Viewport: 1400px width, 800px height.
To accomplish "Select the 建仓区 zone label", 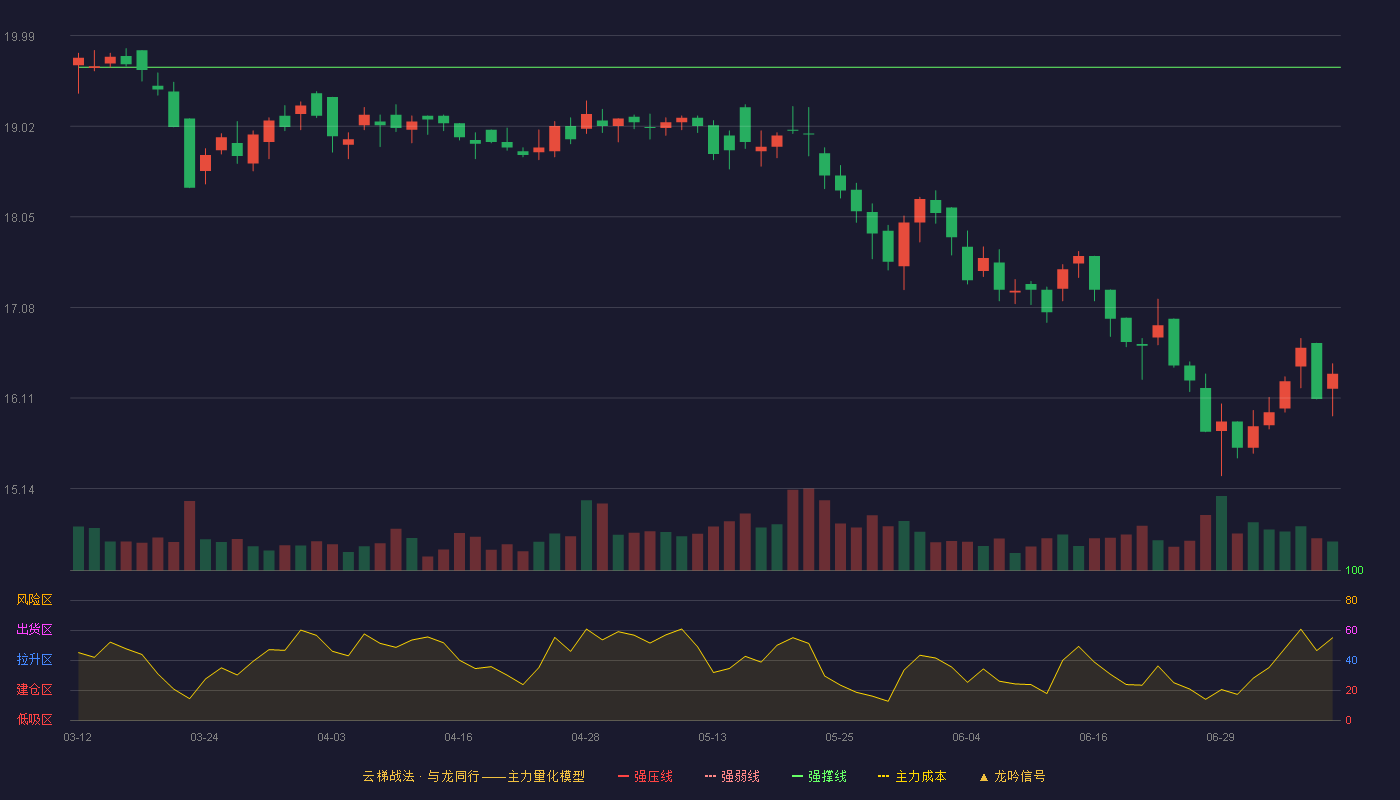I will pos(34,690).
